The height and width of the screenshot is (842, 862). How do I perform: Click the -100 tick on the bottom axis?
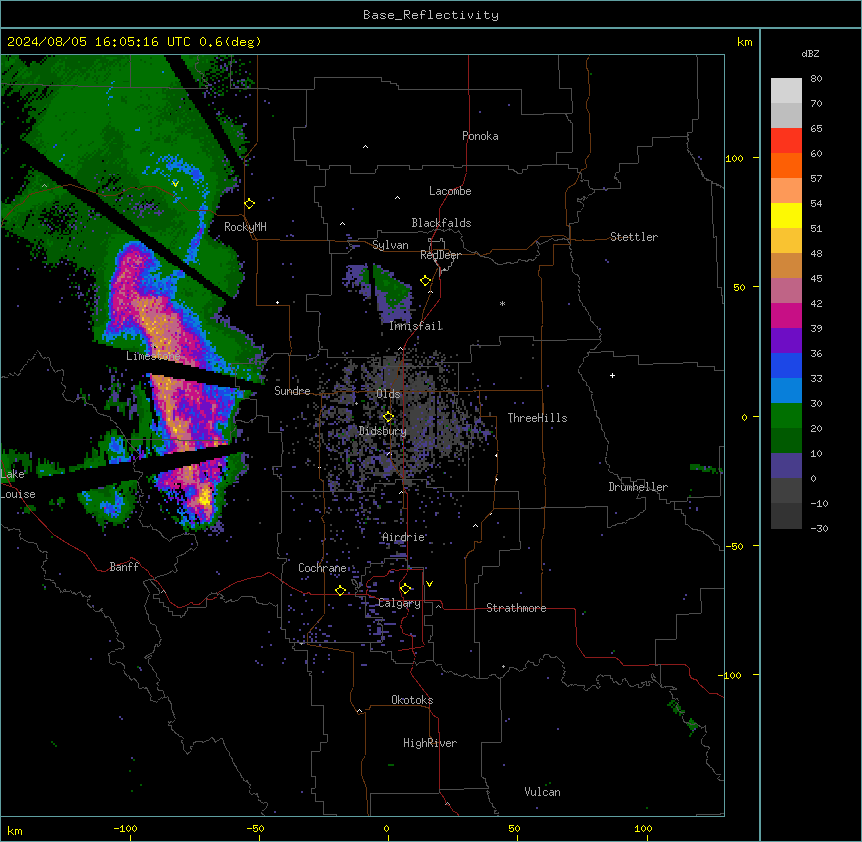(x=125, y=828)
